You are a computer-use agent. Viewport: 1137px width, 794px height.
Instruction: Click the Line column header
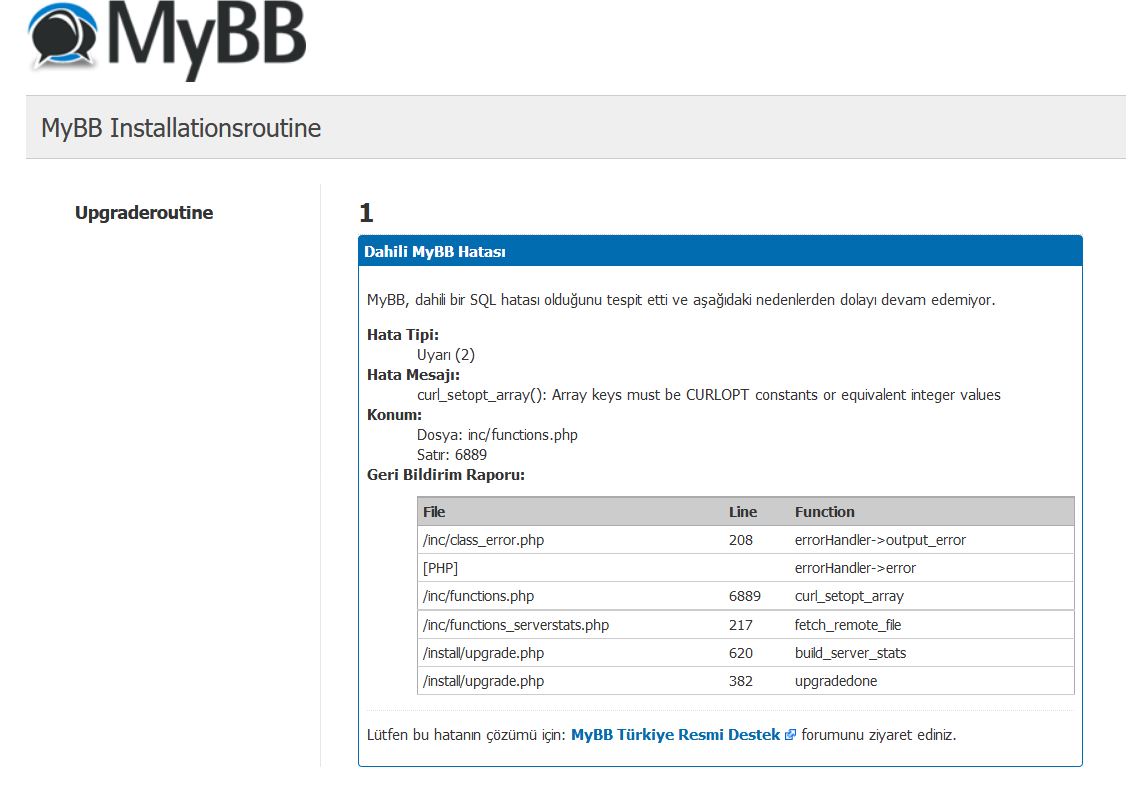743,512
